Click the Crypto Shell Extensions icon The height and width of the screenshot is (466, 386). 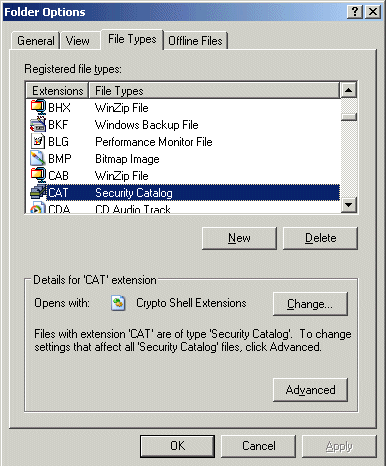pyautogui.click(x=118, y=303)
